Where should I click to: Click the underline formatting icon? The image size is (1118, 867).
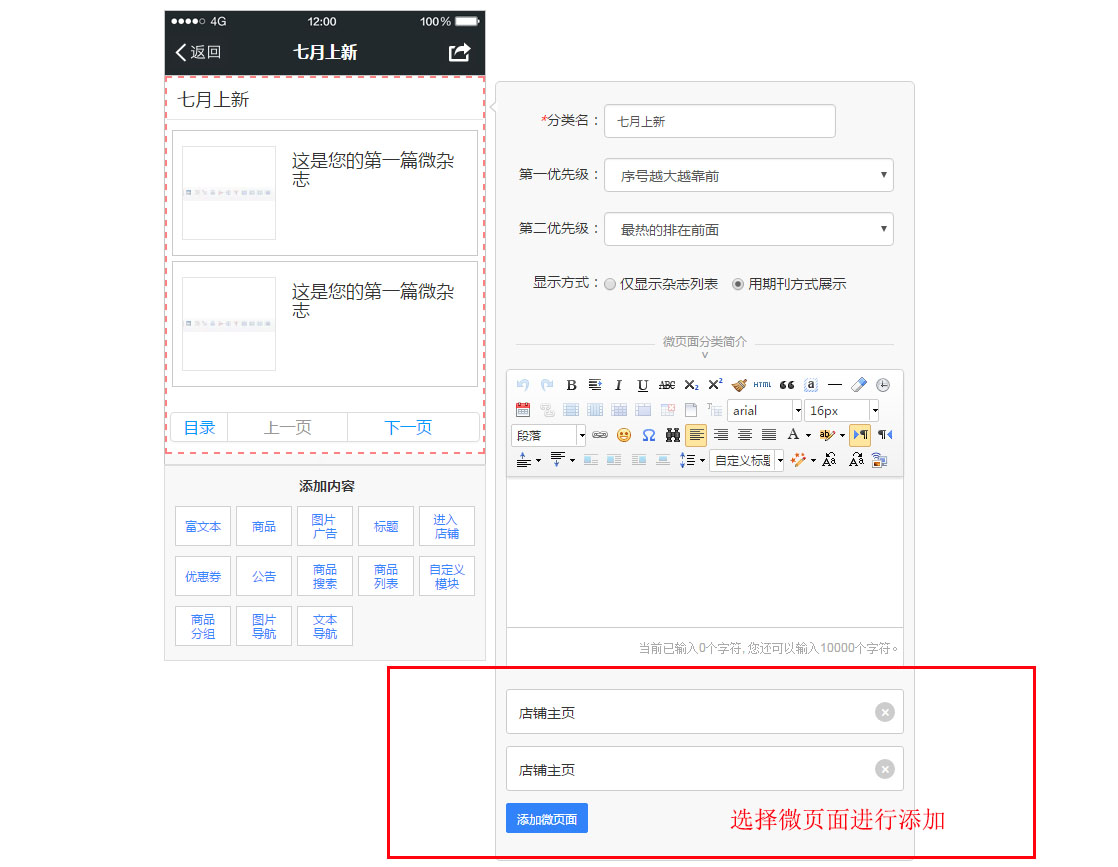pos(642,385)
